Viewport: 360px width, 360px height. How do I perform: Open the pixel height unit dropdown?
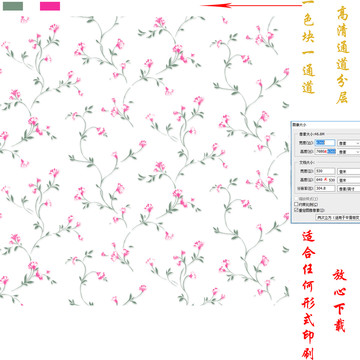click(x=349, y=152)
